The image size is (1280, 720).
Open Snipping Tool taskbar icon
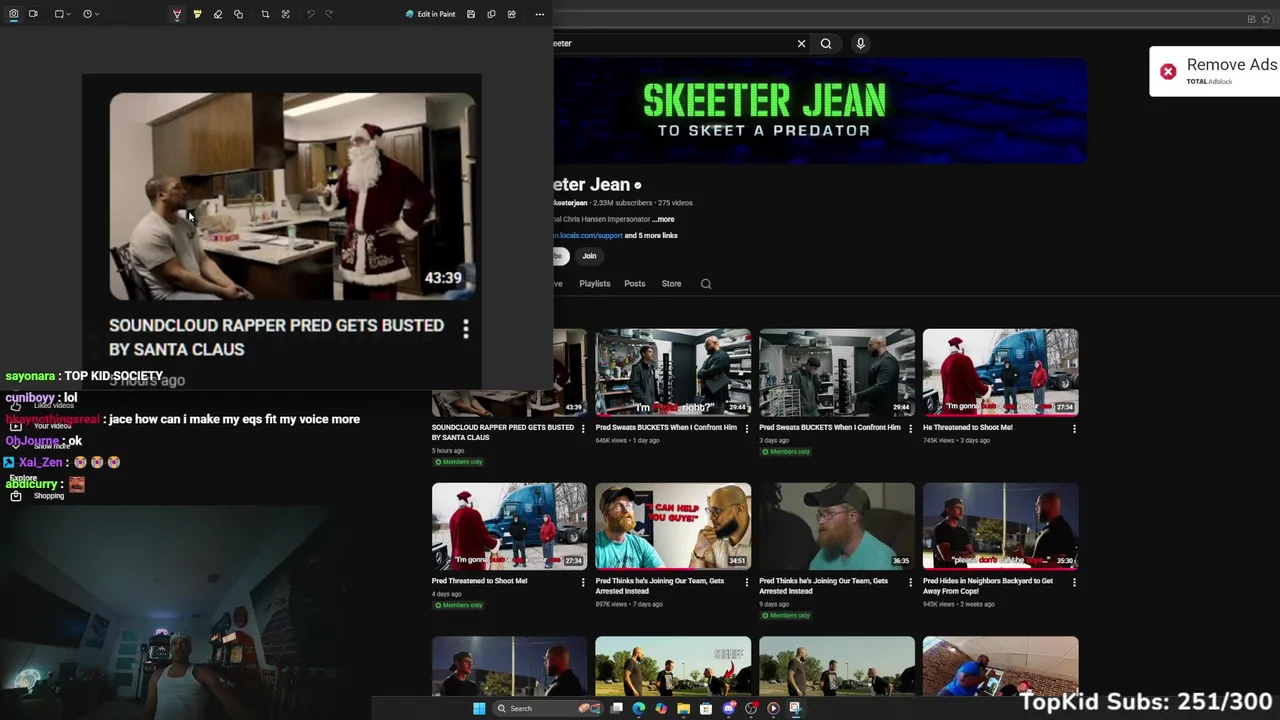click(x=795, y=708)
